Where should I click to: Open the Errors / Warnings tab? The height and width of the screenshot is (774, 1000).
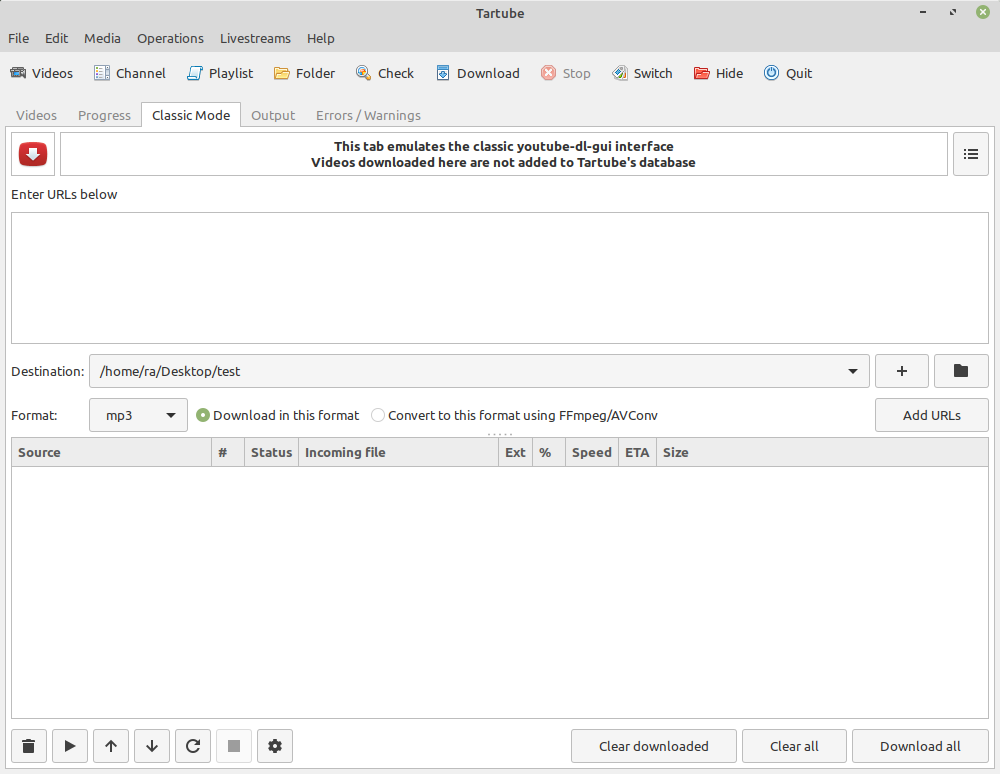368,115
